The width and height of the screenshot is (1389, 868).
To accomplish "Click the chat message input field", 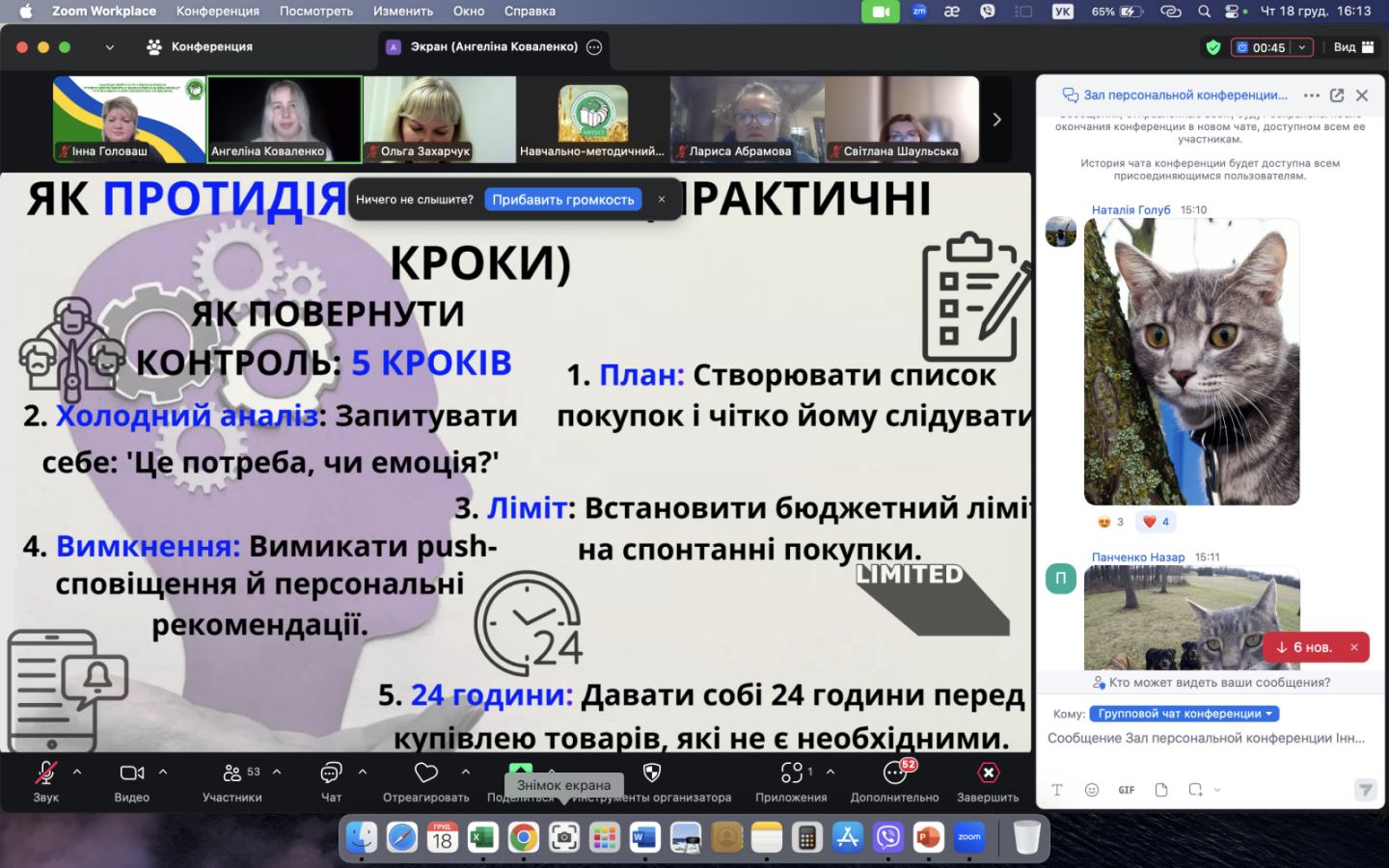I will [1206, 739].
